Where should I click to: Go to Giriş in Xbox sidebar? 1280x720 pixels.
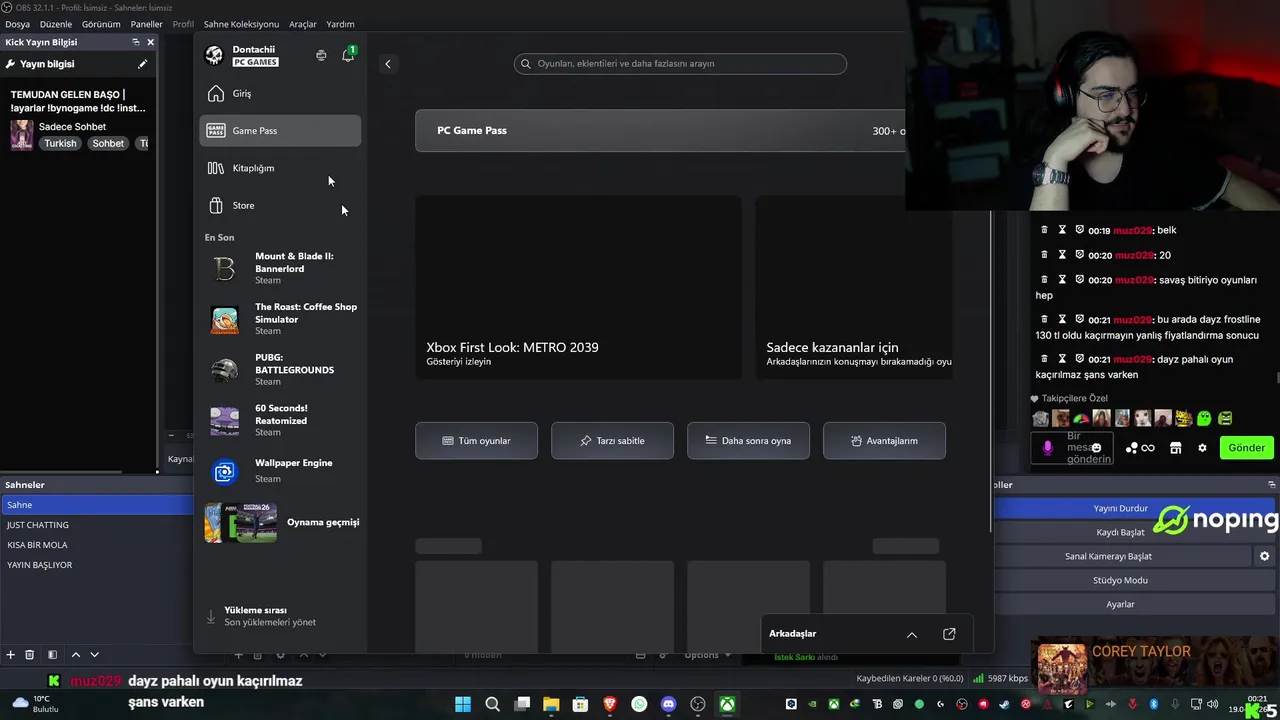click(280, 94)
